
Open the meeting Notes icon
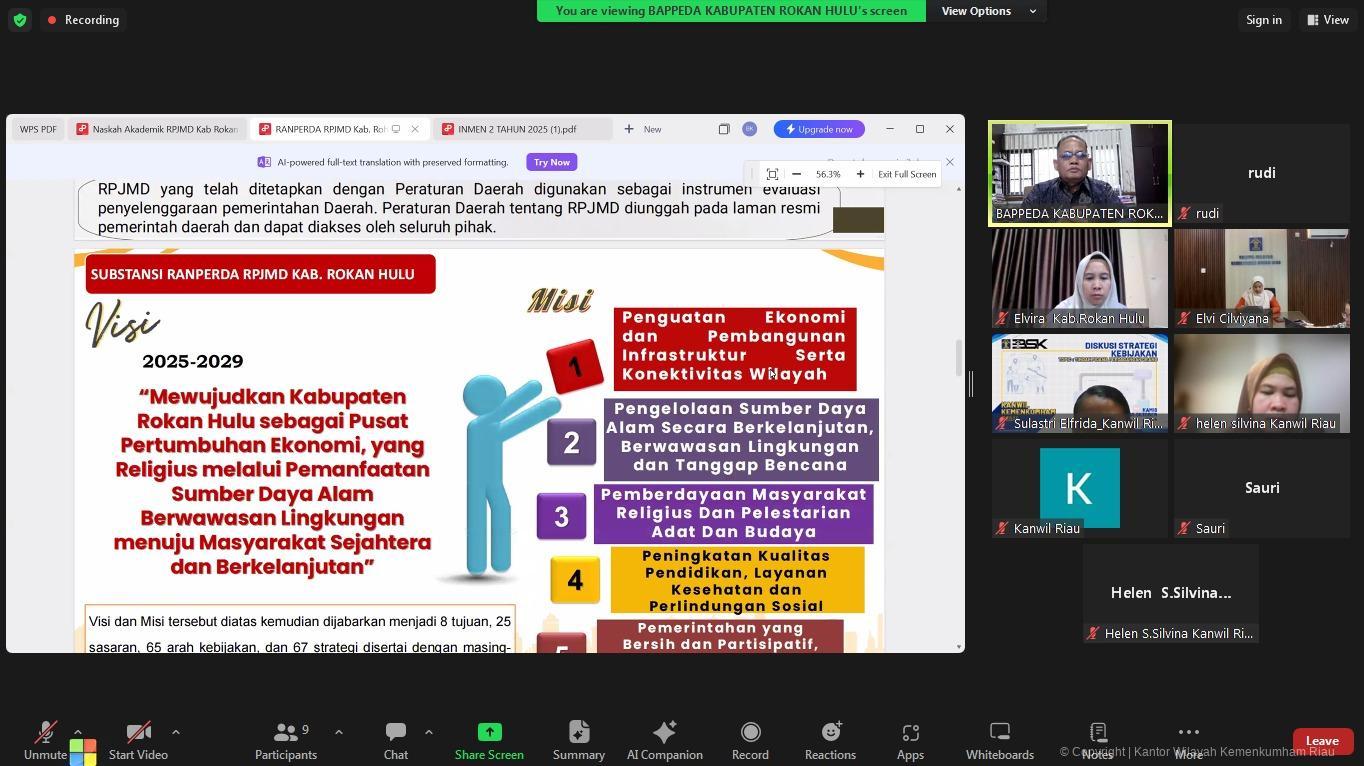(x=1097, y=733)
